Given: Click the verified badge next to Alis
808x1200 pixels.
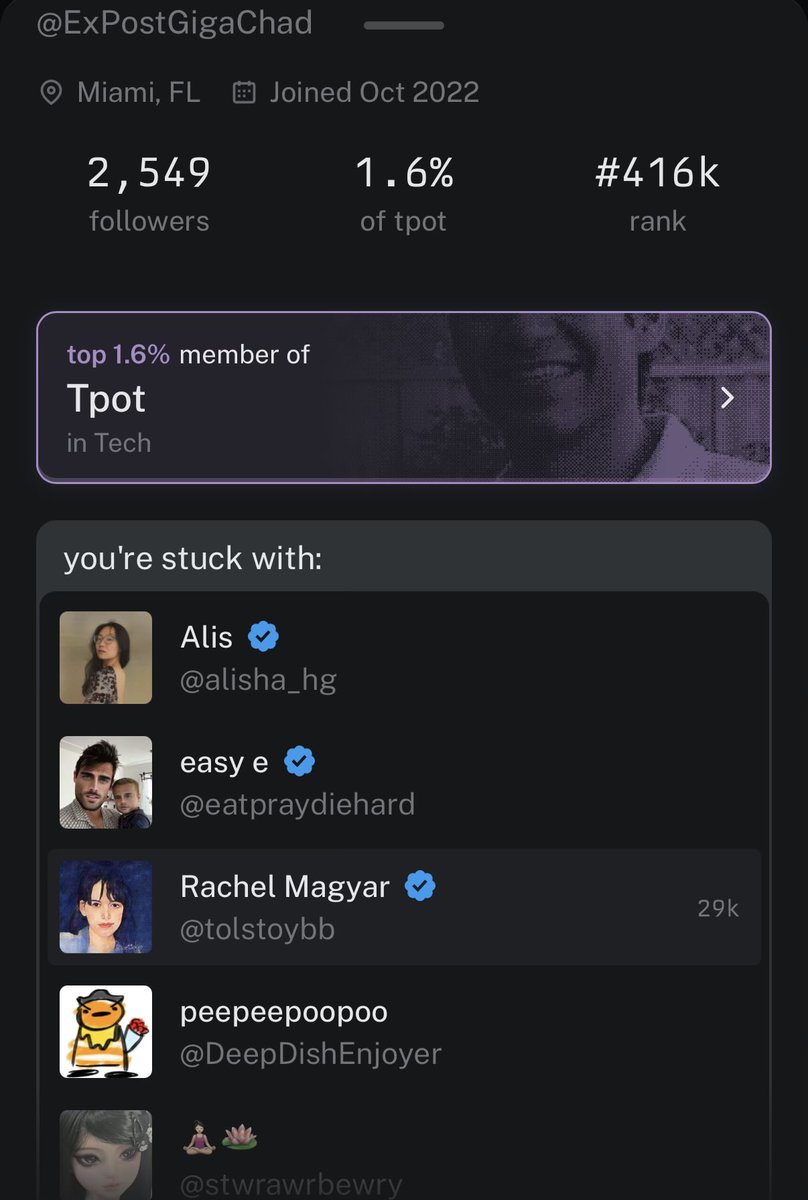Looking at the screenshot, I should [x=263, y=636].
